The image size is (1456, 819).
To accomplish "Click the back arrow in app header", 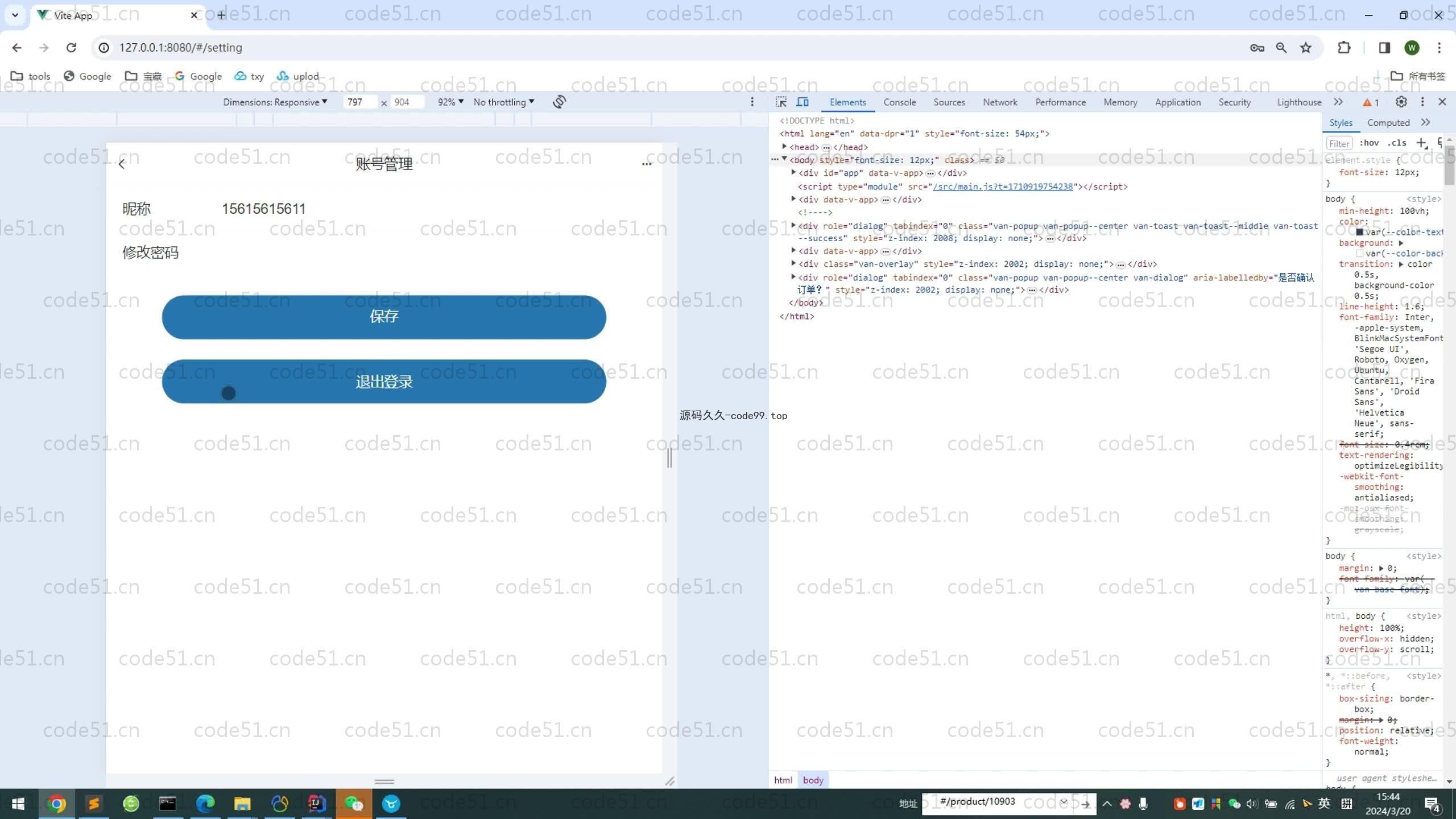I will pos(121,164).
